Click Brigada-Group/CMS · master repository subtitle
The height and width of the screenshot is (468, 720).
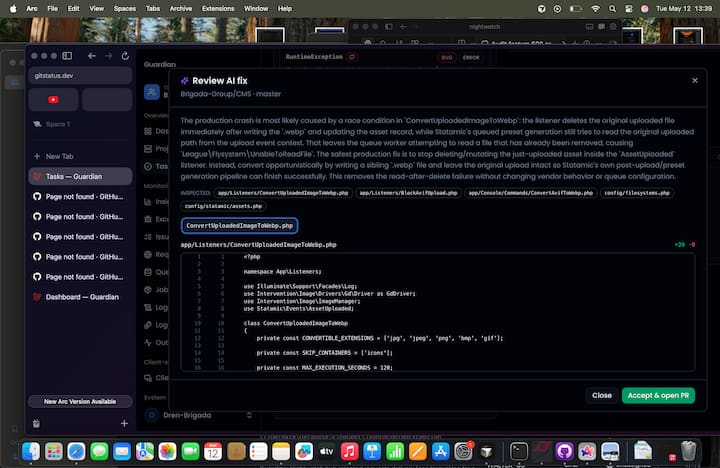[231, 94]
